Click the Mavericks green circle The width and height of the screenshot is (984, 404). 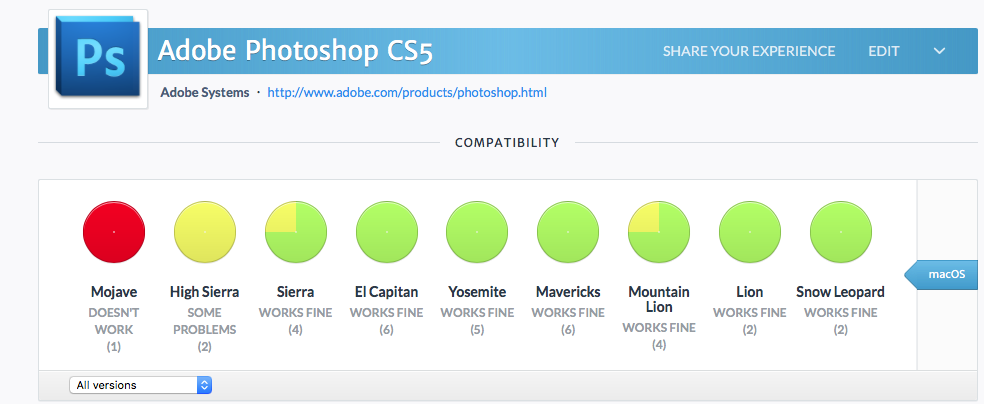click(x=568, y=231)
